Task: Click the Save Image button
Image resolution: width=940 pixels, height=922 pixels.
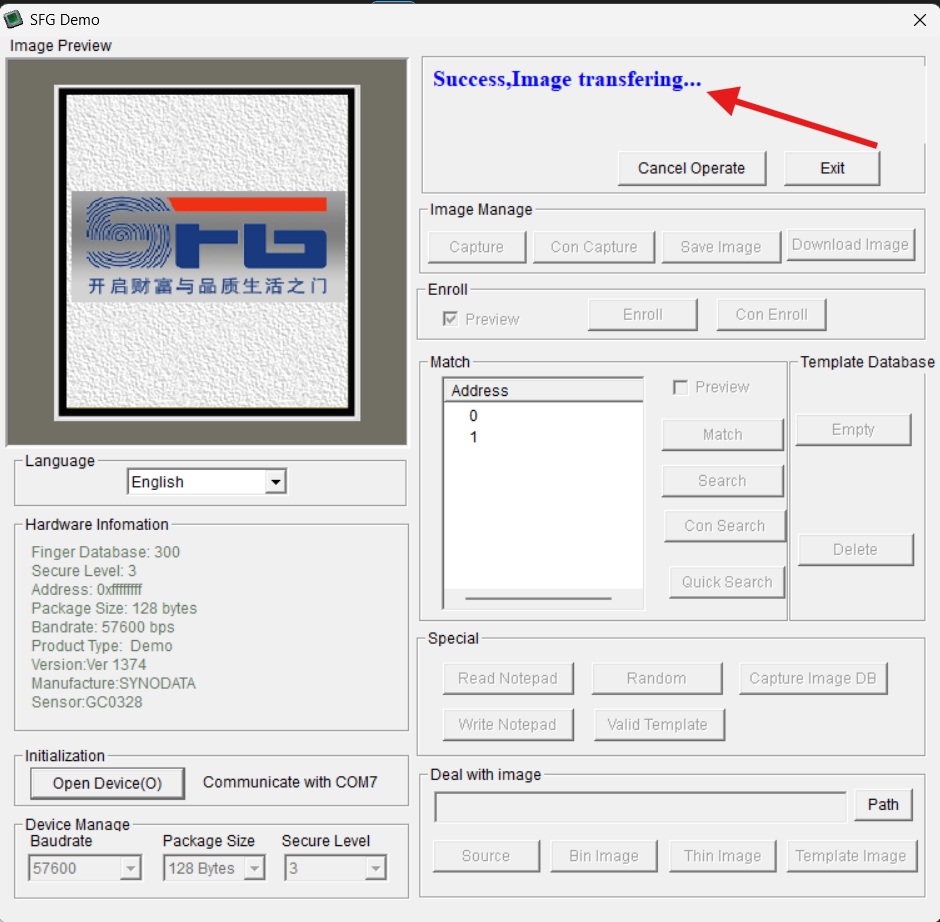Action: tap(721, 247)
